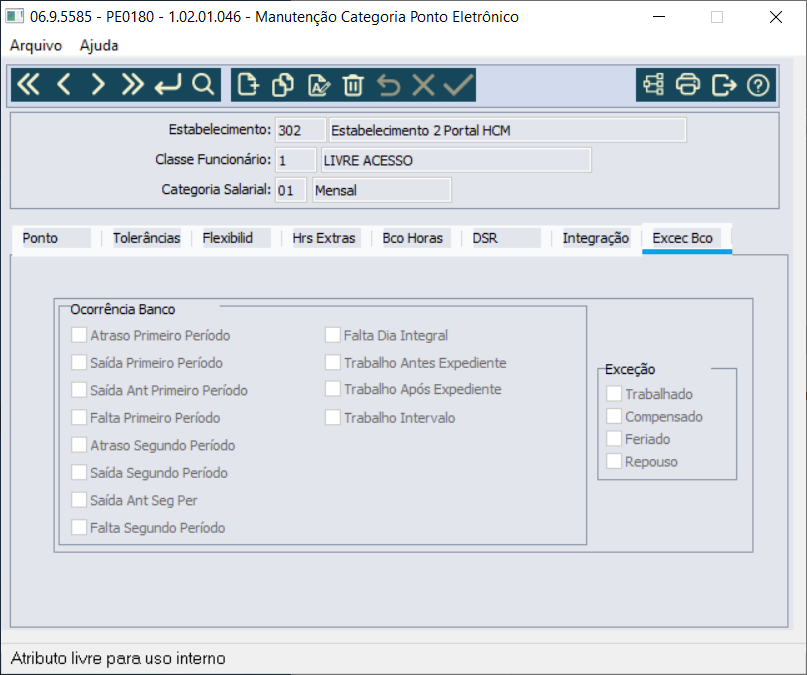Toggle Trabalho Após Expediente checkbox
This screenshot has height=675, width=807.
pos(332,389)
